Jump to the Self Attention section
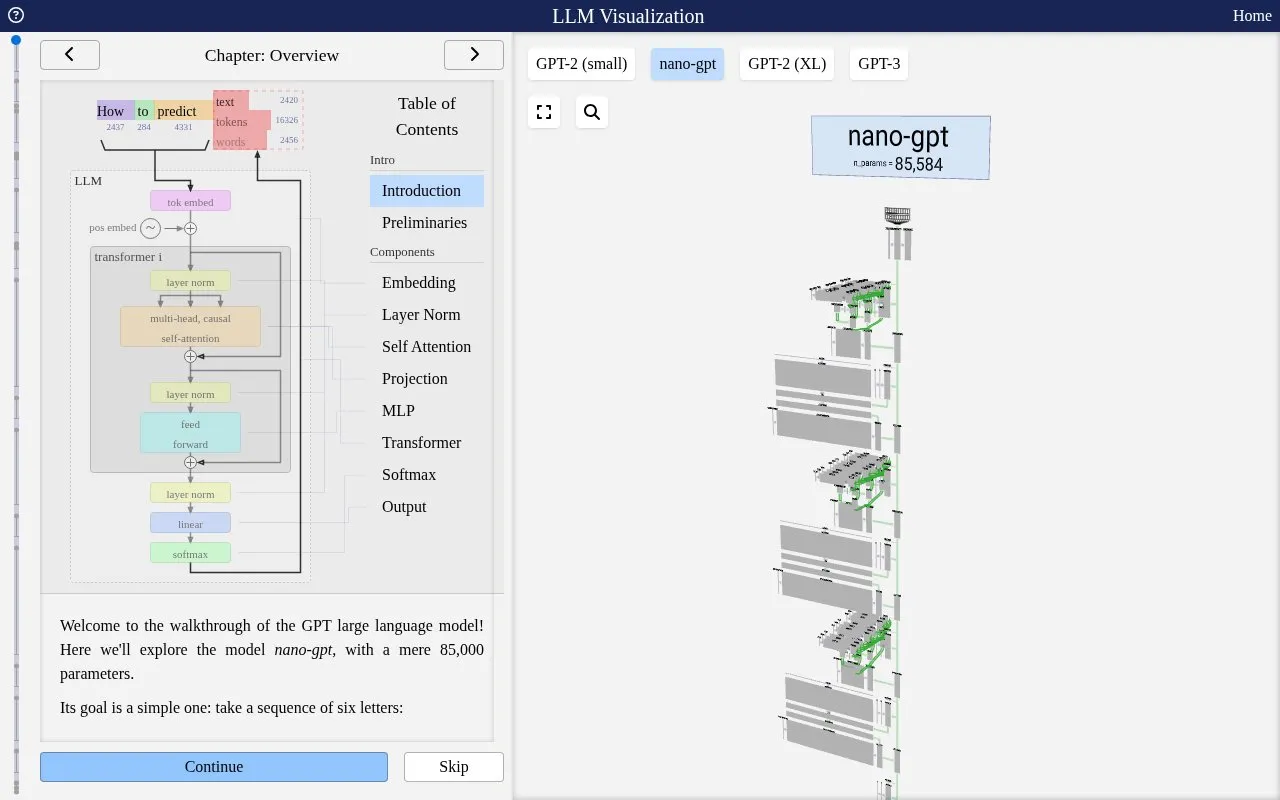 (x=427, y=347)
